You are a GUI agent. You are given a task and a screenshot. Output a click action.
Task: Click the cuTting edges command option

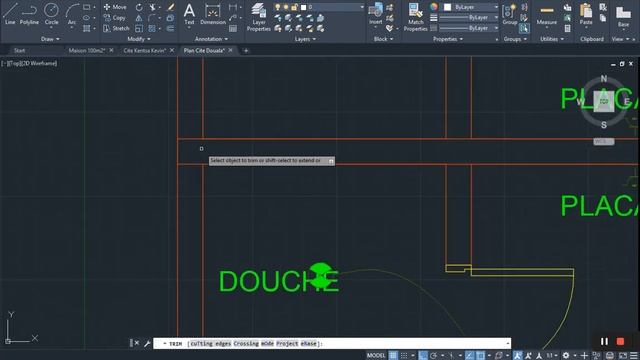click(x=211, y=344)
